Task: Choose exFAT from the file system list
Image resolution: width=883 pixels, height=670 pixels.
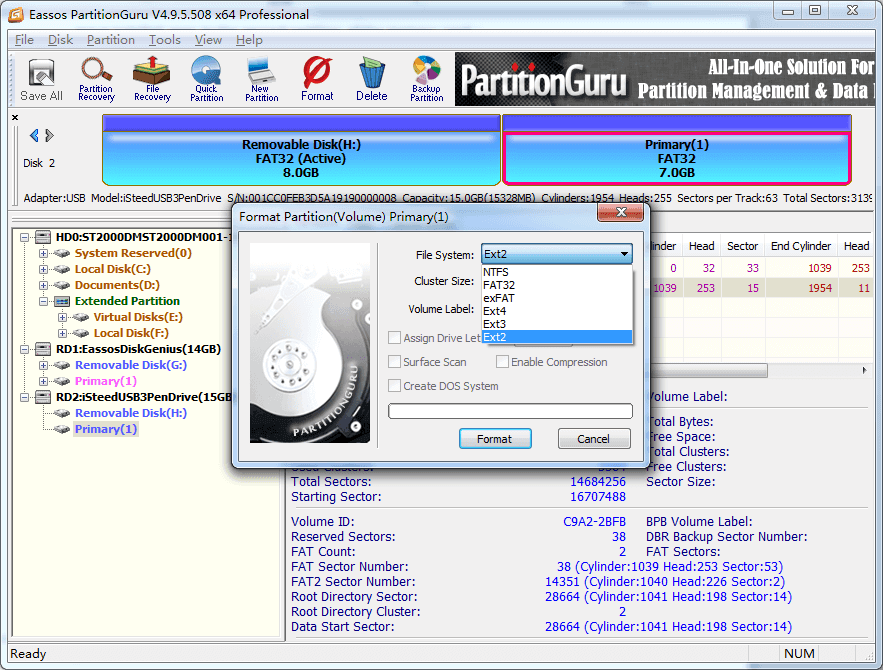Action: [557, 298]
